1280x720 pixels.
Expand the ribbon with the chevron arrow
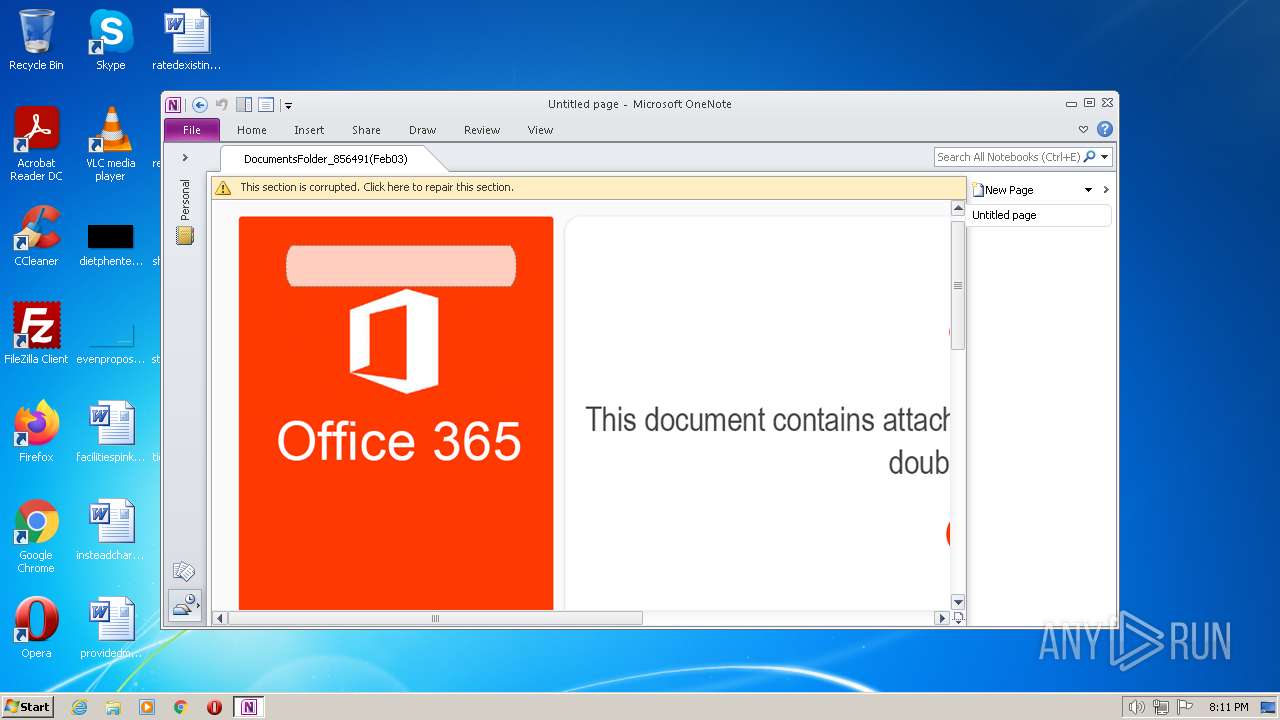click(1083, 129)
